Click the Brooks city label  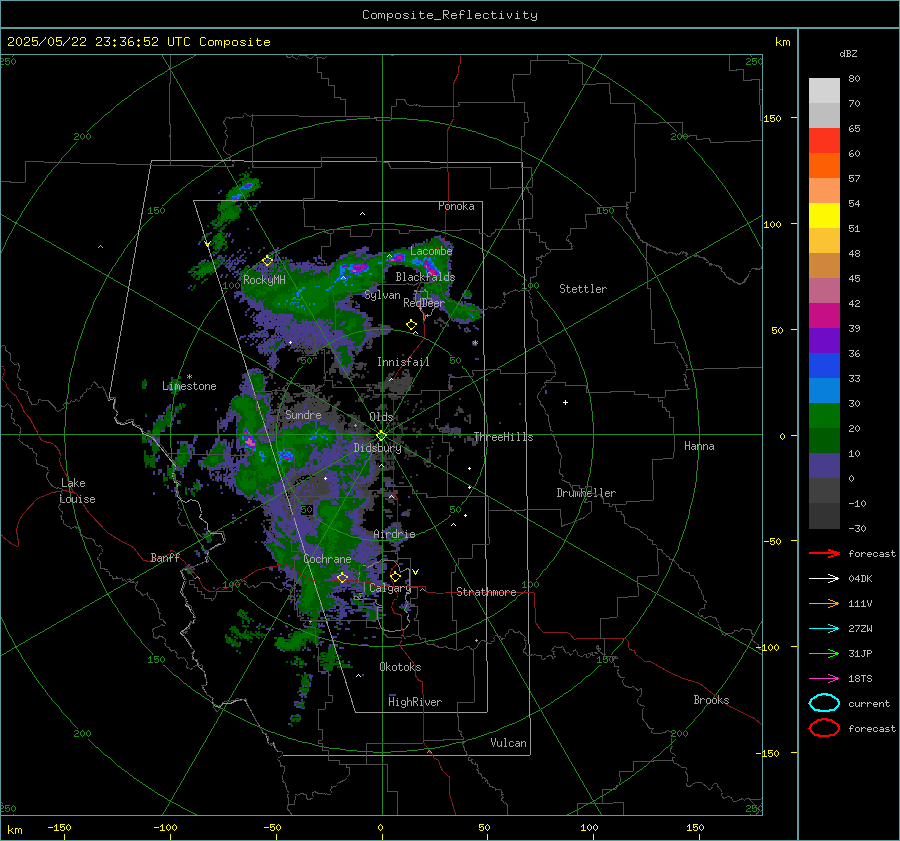click(711, 700)
